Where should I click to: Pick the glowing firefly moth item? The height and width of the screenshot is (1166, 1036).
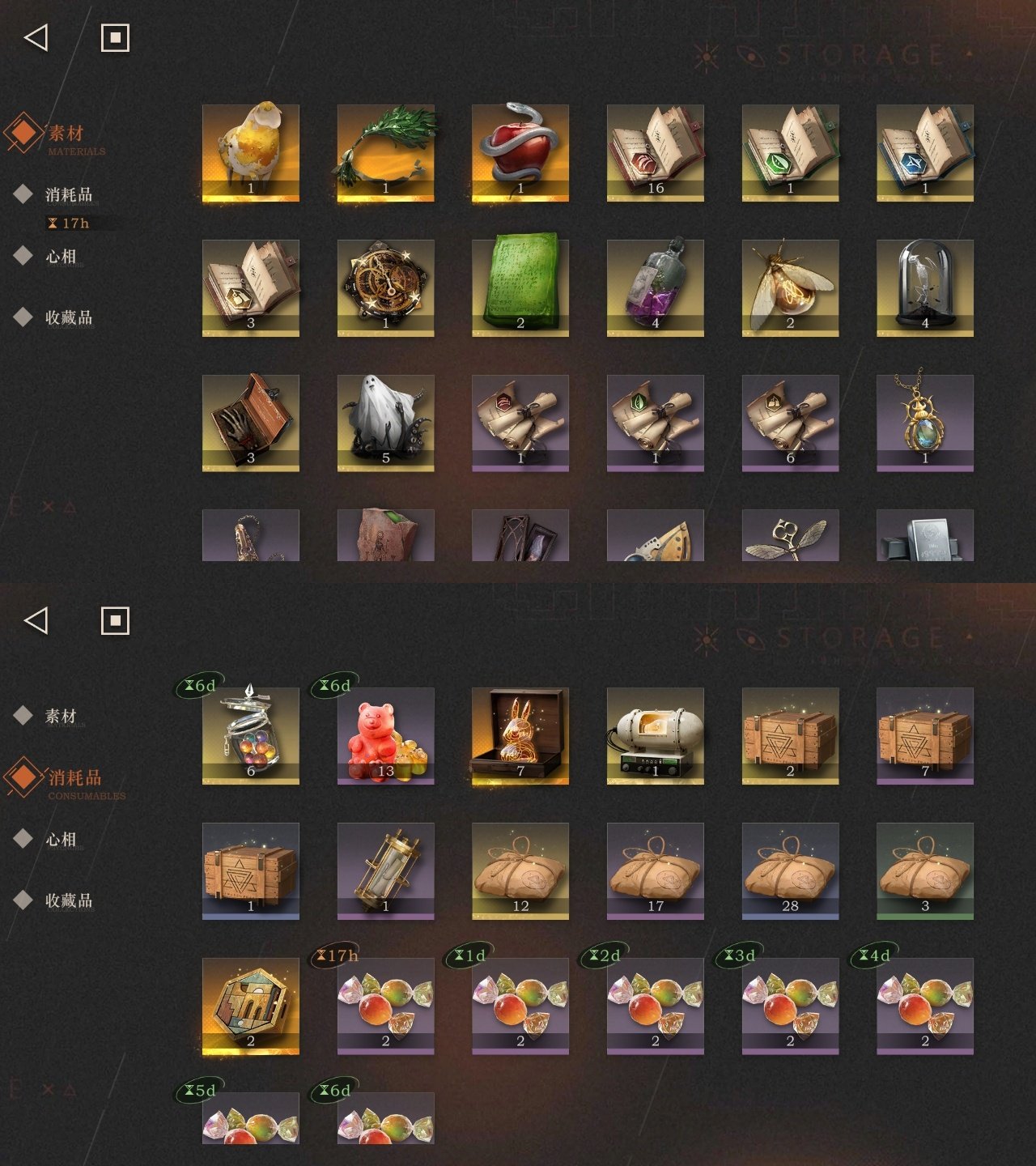pyautogui.click(x=790, y=287)
